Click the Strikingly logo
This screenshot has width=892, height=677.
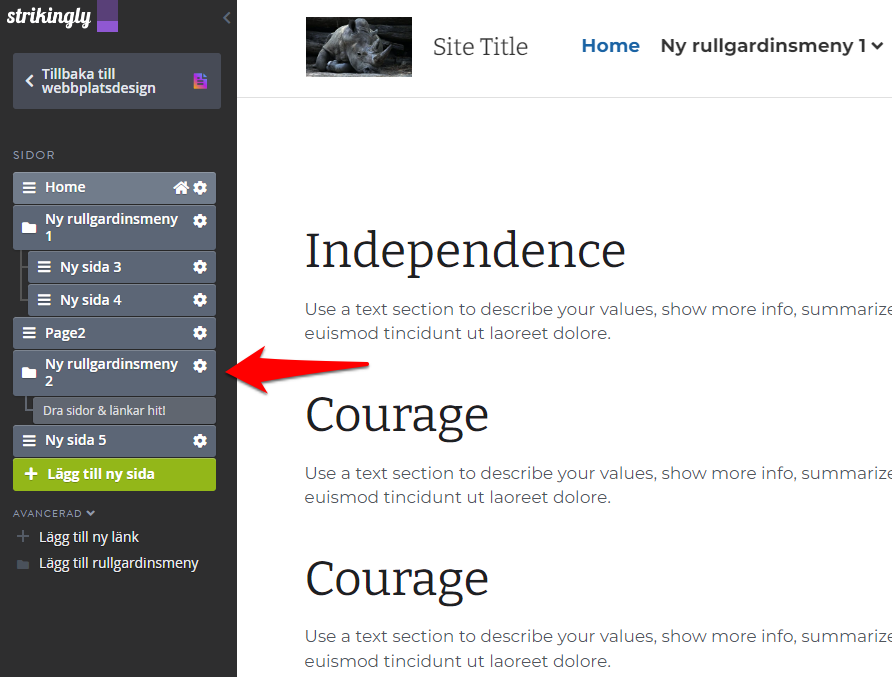[x=49, y=16]
